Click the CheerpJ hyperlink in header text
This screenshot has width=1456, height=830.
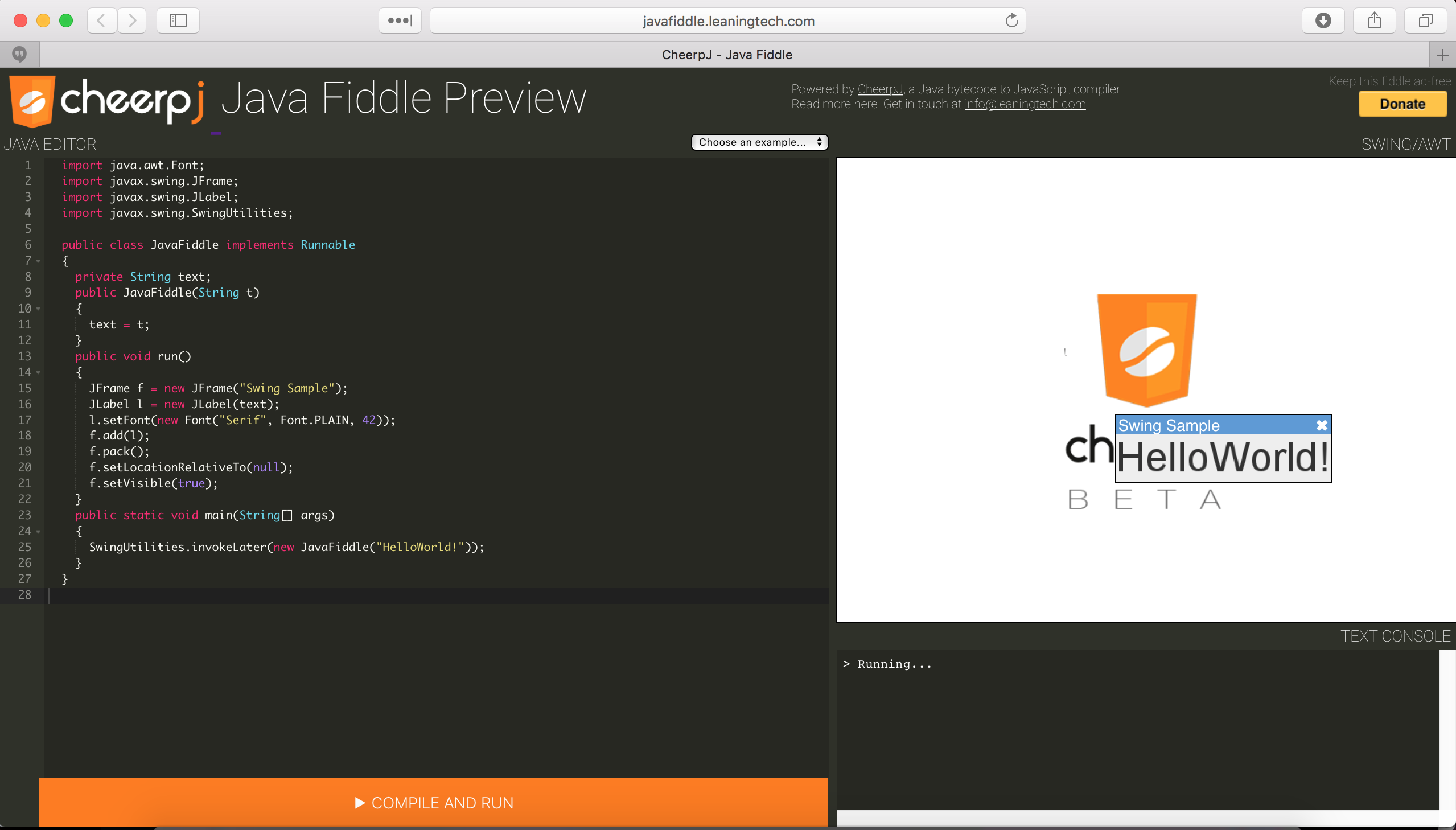[880, 89]
